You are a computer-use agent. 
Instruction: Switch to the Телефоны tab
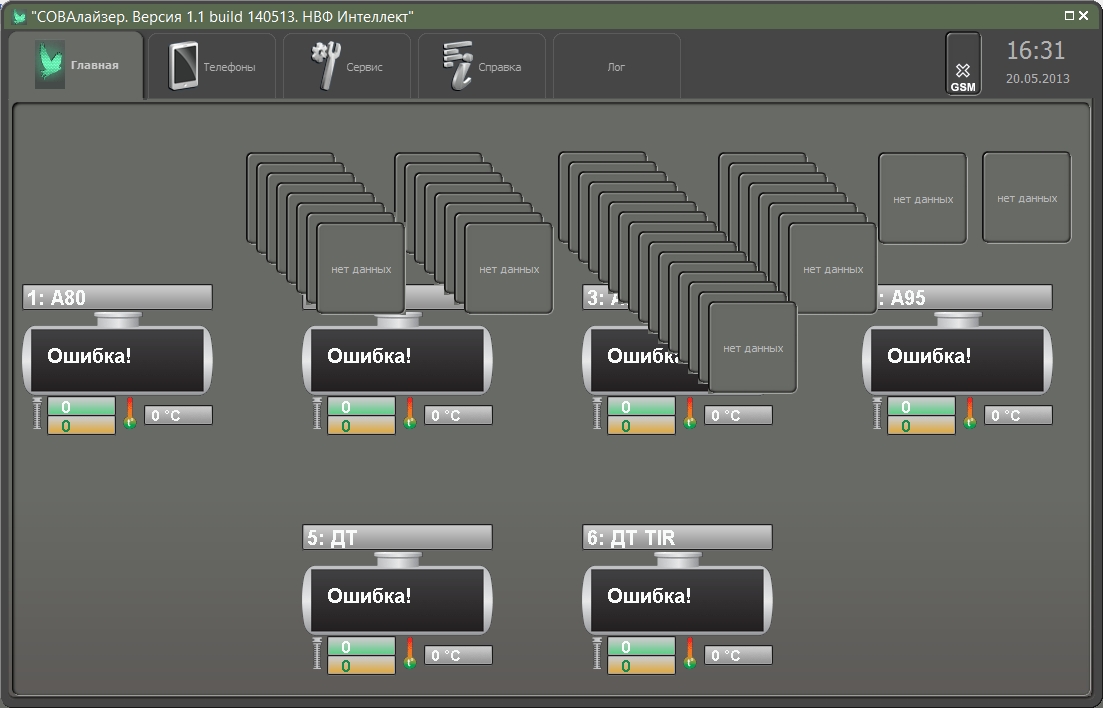coord(212,66)
